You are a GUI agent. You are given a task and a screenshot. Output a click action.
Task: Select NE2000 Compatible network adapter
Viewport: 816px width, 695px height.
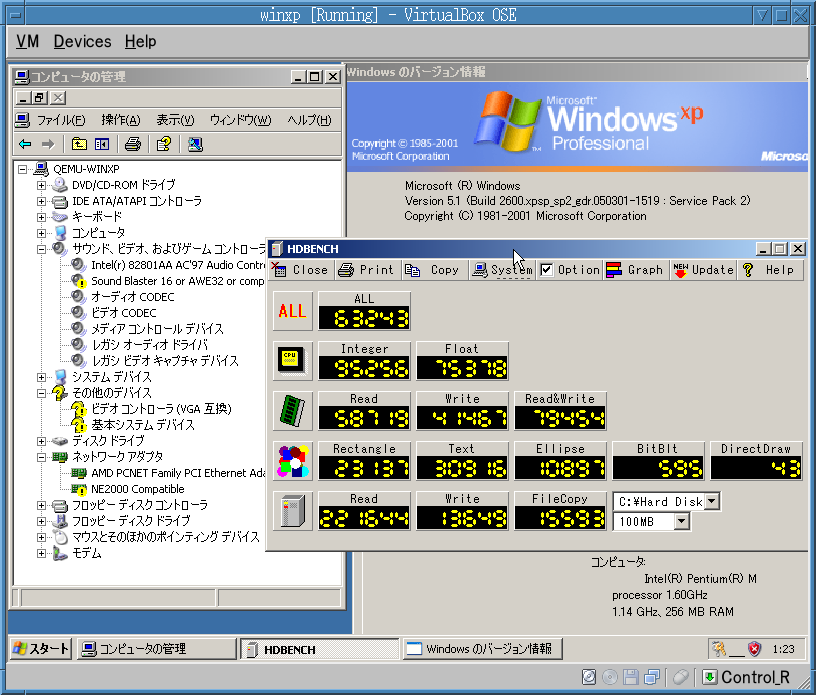pyautogui.click(x=137, y=489)
